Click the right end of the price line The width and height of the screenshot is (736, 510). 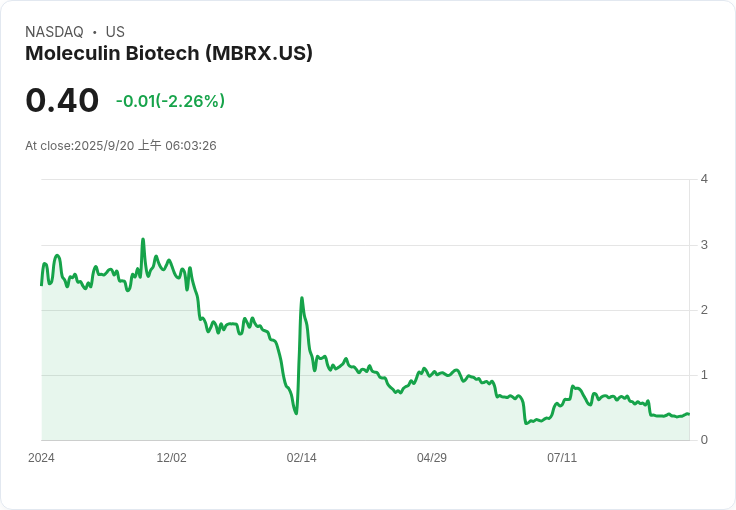coord(689,414)
